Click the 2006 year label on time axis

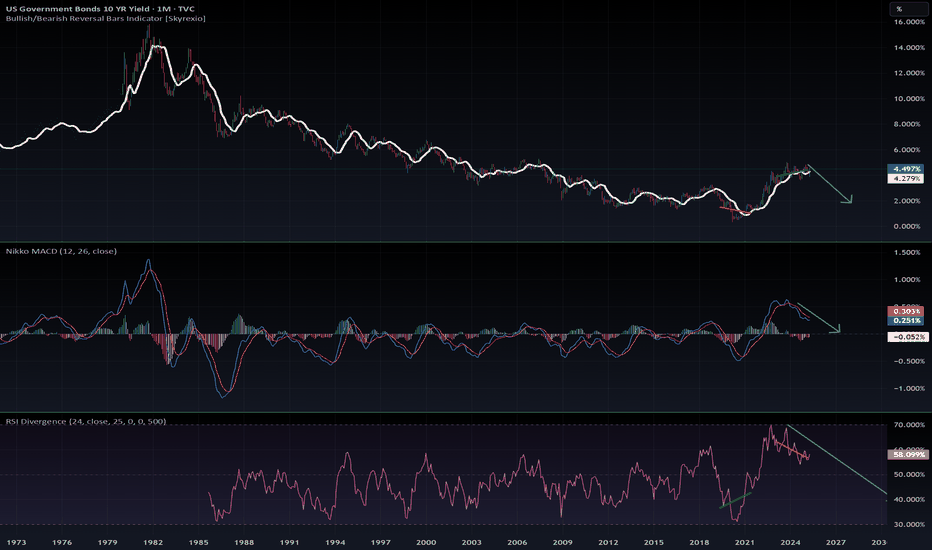[517, 542]
